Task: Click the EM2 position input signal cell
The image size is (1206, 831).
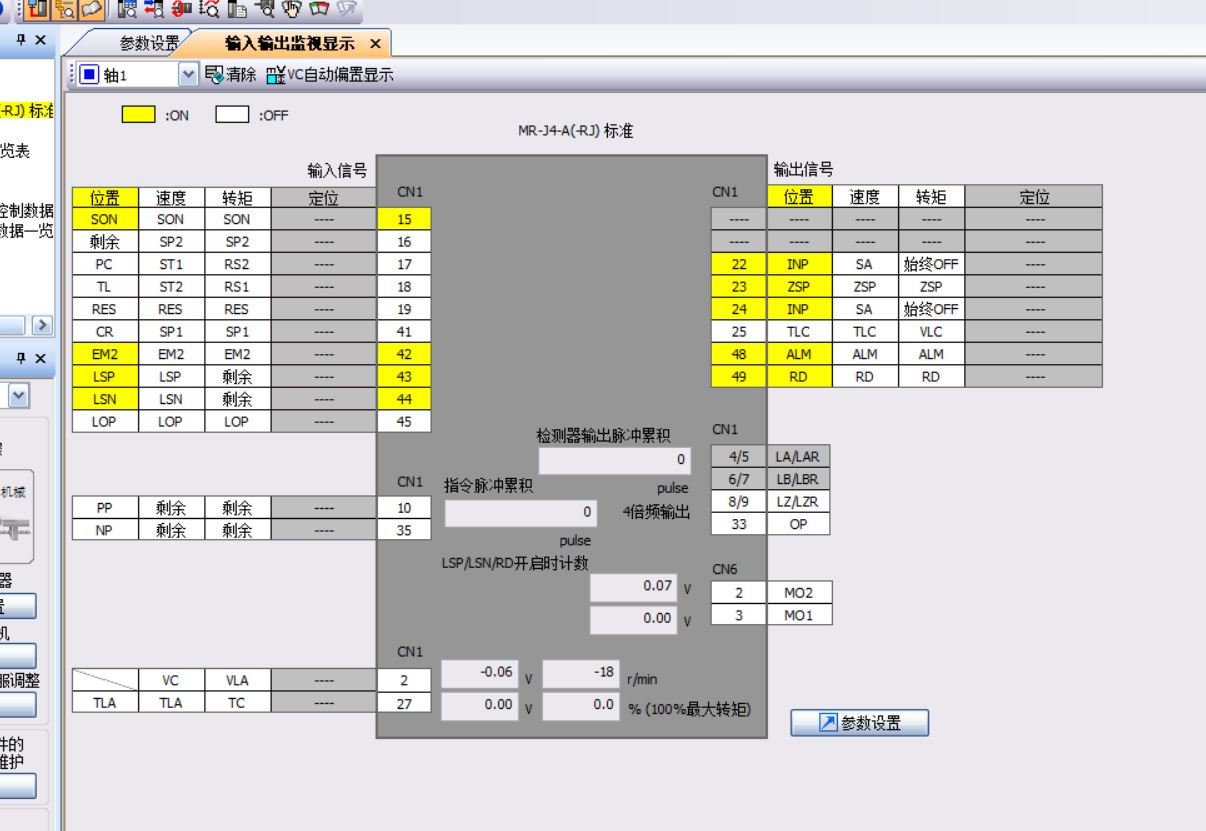Action: [103, 354]
